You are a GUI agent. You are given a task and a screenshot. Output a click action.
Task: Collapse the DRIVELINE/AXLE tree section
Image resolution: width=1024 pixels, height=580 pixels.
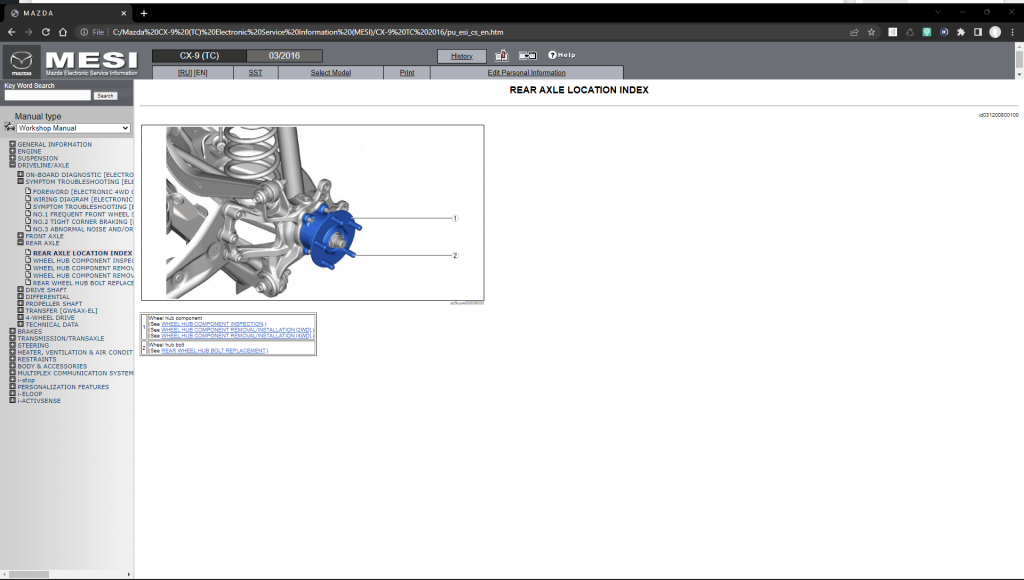pyautogui.click(x=12, y=165)
